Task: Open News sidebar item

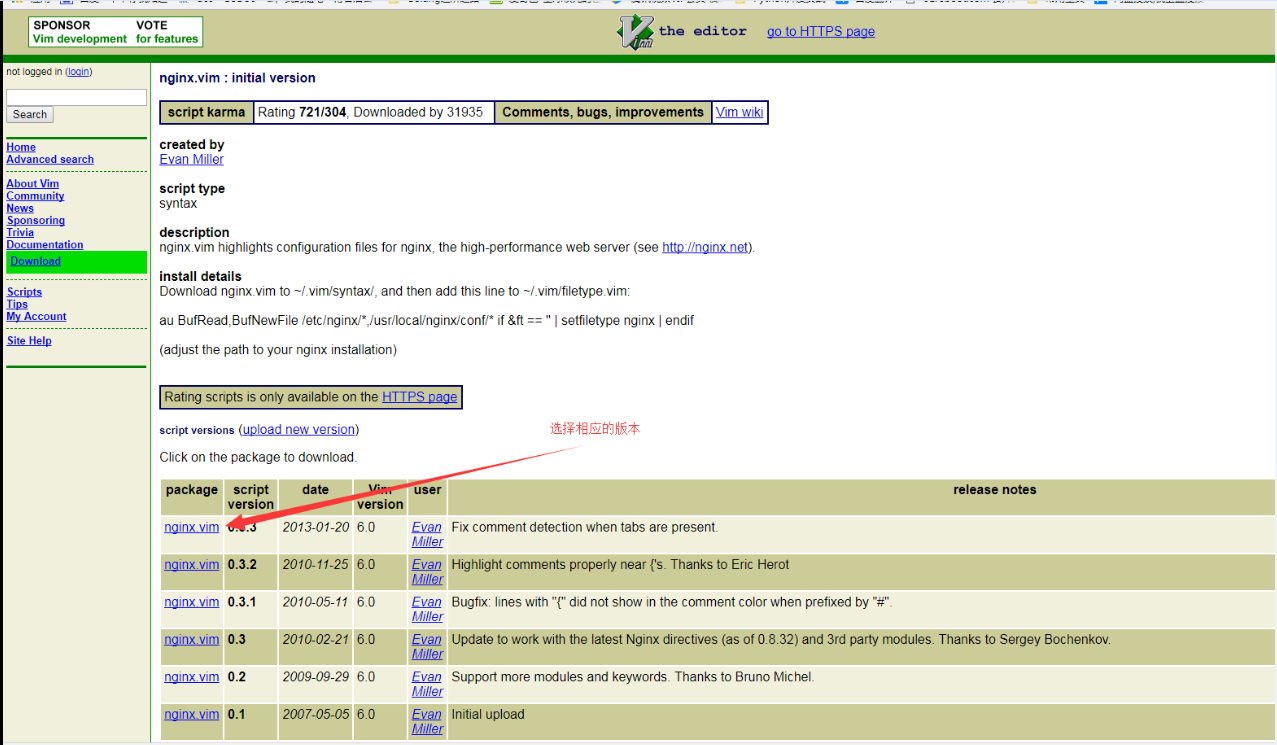Action: (x=20, y=208)
